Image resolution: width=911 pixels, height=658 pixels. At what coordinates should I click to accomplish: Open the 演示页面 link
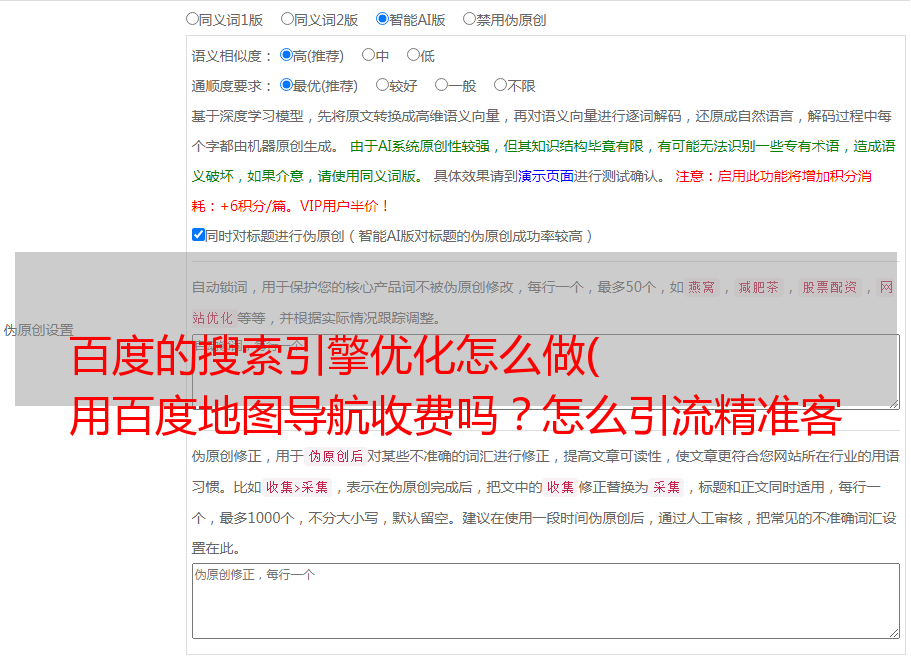pyautogui.click(x=546, y=176)
